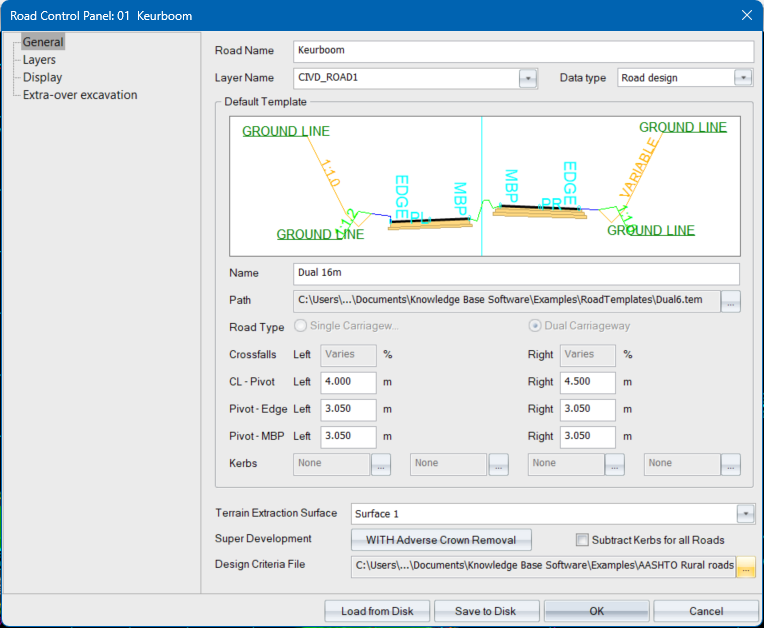Click the first Kerbs browse button
Screen dimensions: 764x628
(381, 464)
